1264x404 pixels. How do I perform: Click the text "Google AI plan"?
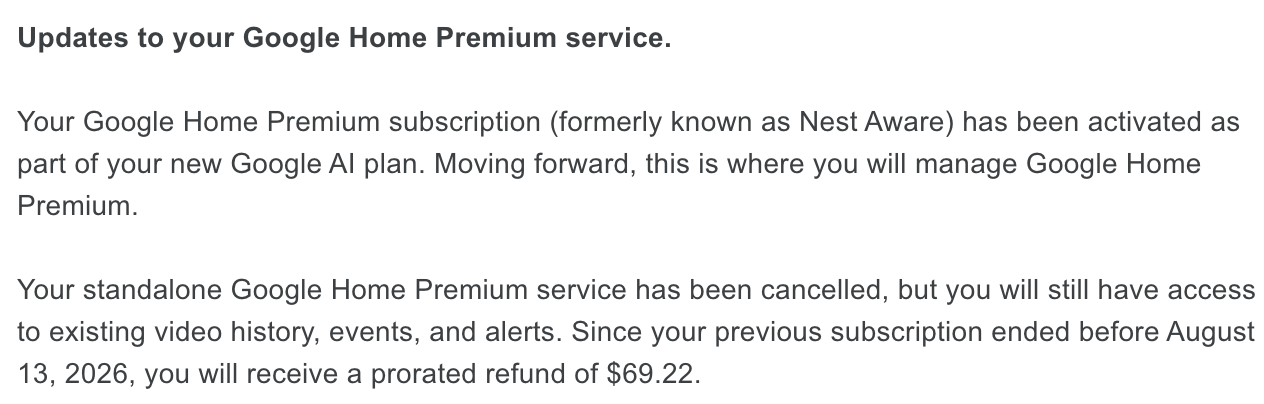pos(327,163)
